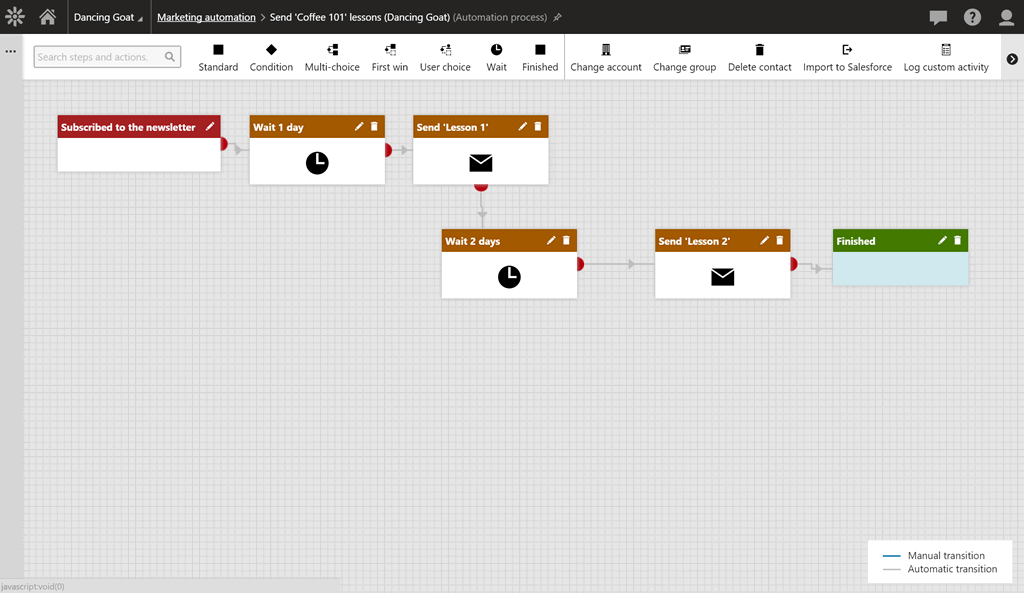
Task: Edit the Finished step
Action: (x=942, y=241)
